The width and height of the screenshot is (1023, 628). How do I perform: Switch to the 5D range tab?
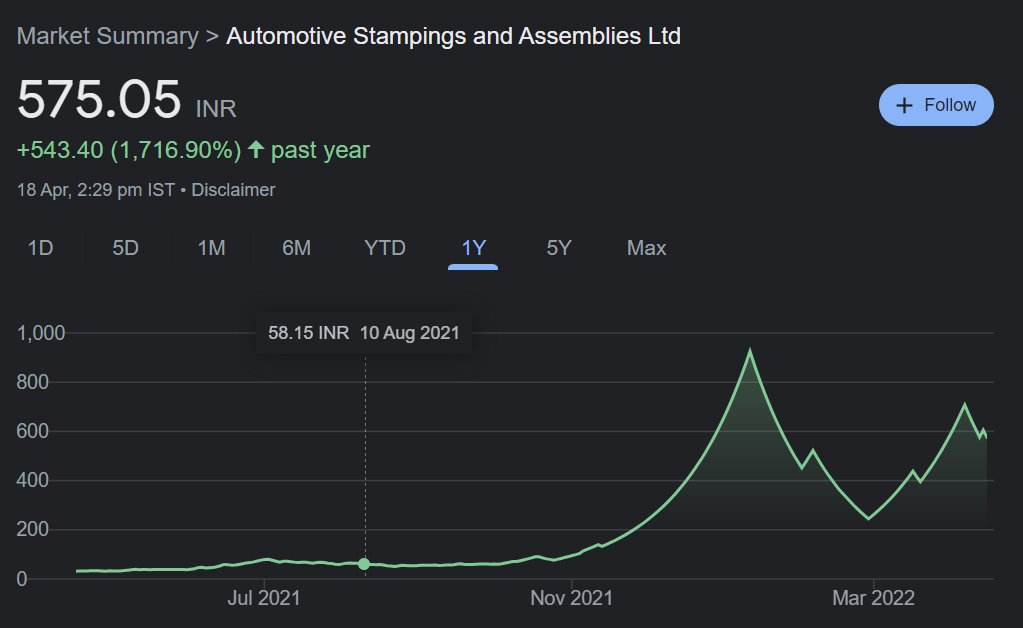125,248
